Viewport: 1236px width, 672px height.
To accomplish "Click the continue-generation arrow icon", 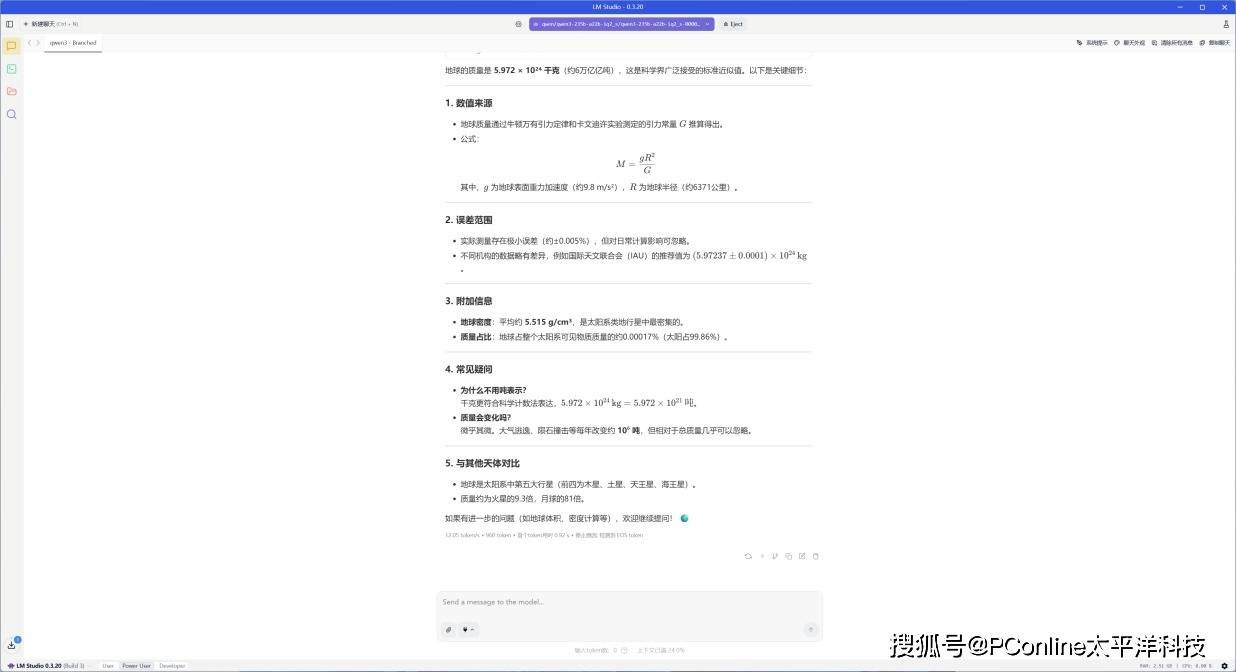I will [x=762, y=556].
